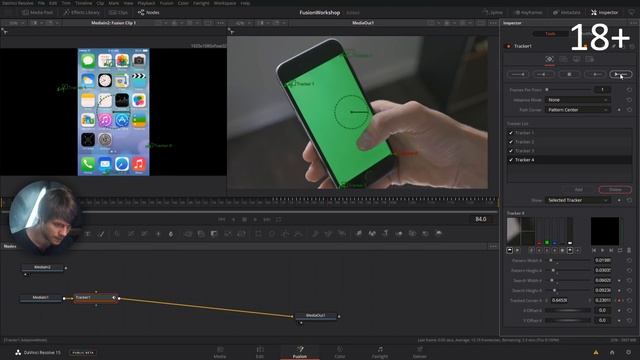Image resolution: width=640 pixels, height=360 pixels.
Task: Open the Show Selected Tracker dropdown
Action: tap(578, 200)
